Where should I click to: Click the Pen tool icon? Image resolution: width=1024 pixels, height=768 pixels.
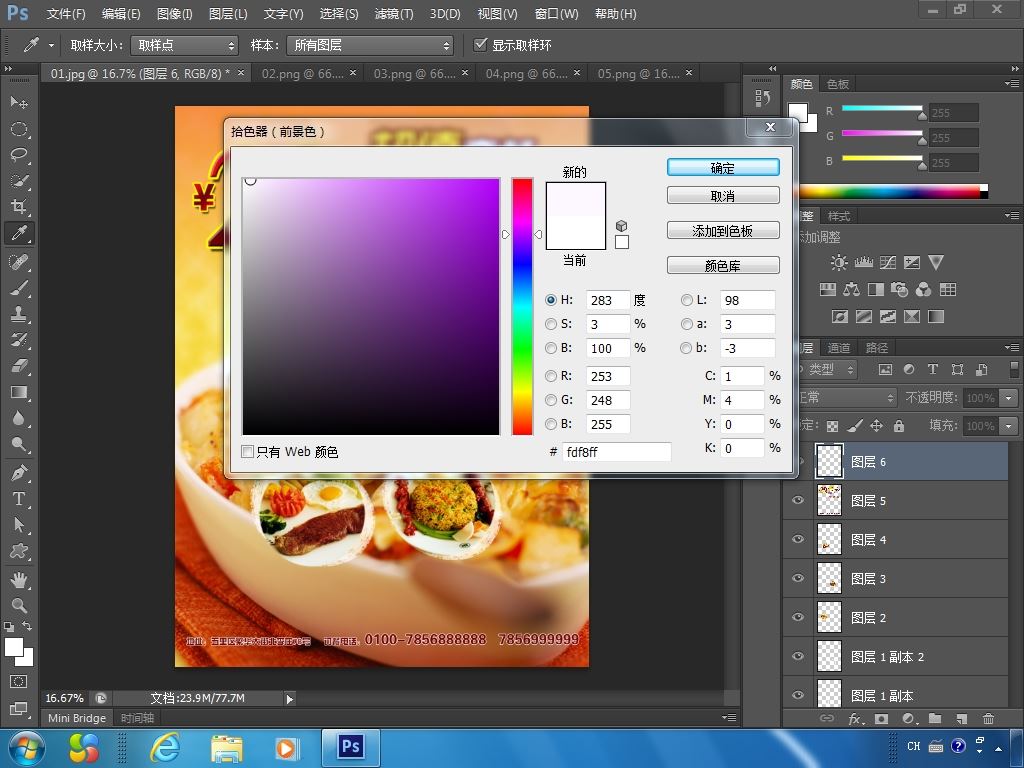[x=19, y=472]
